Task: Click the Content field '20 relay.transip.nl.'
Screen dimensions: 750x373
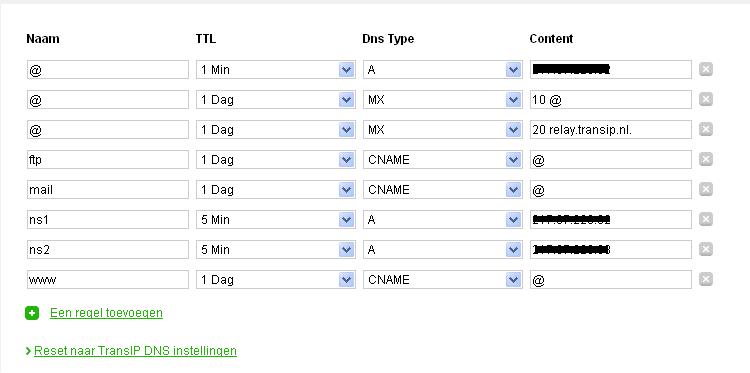Action: click(611, 130)
